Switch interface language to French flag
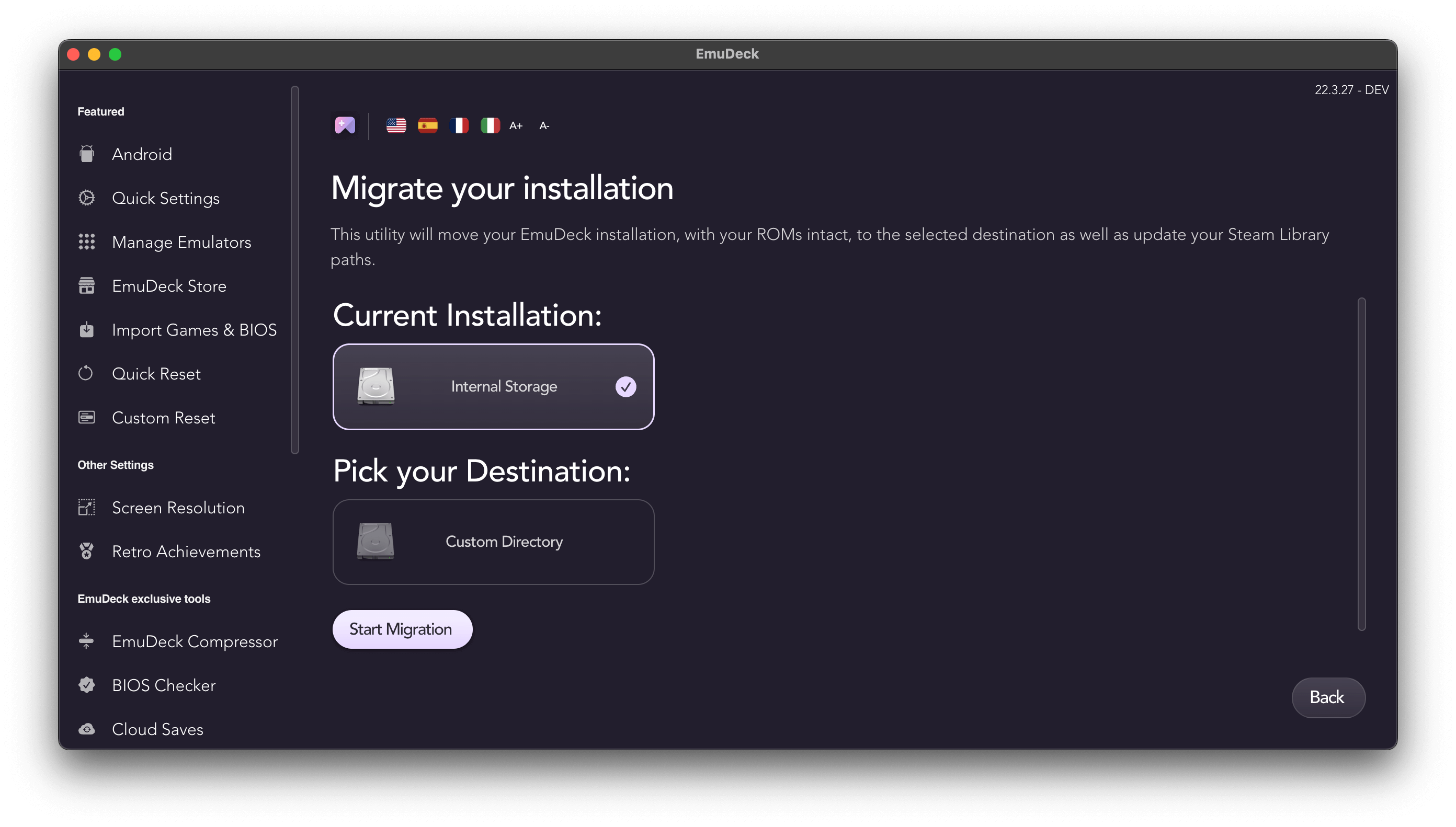 [x=458, y=125]
